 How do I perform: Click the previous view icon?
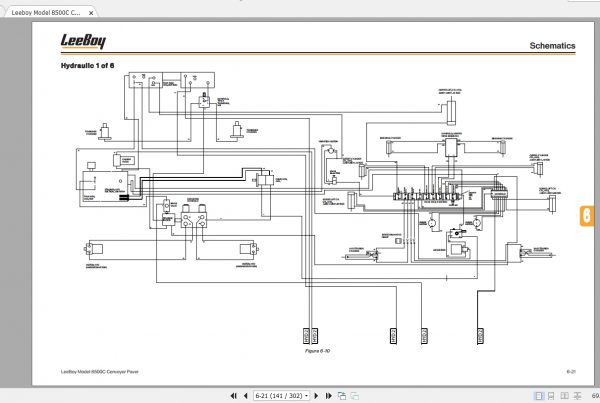(x=342, y=396)
